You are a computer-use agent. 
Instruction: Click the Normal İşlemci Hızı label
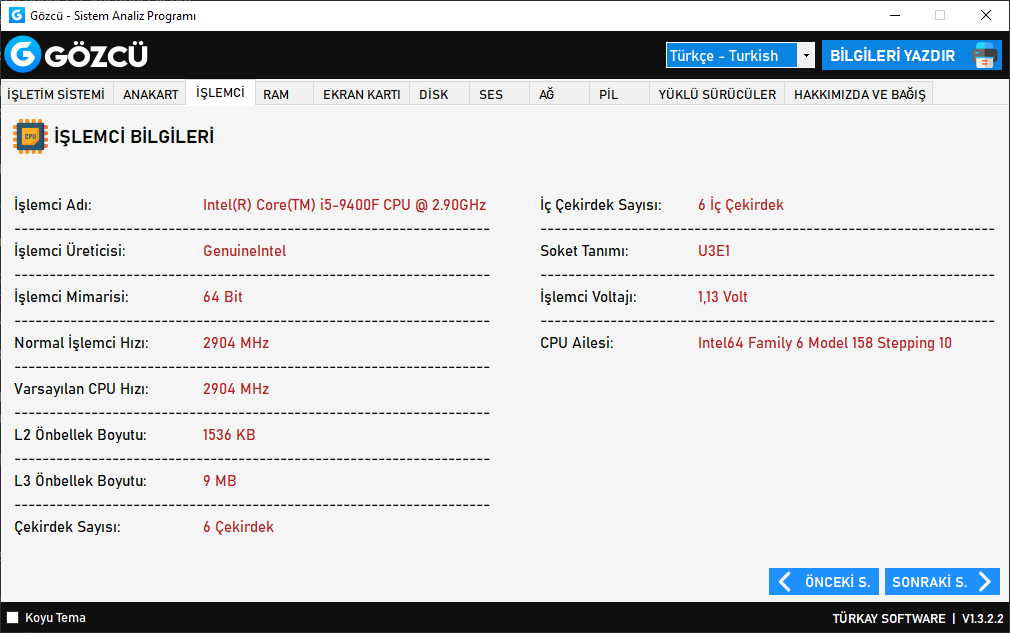pos(81,343)
